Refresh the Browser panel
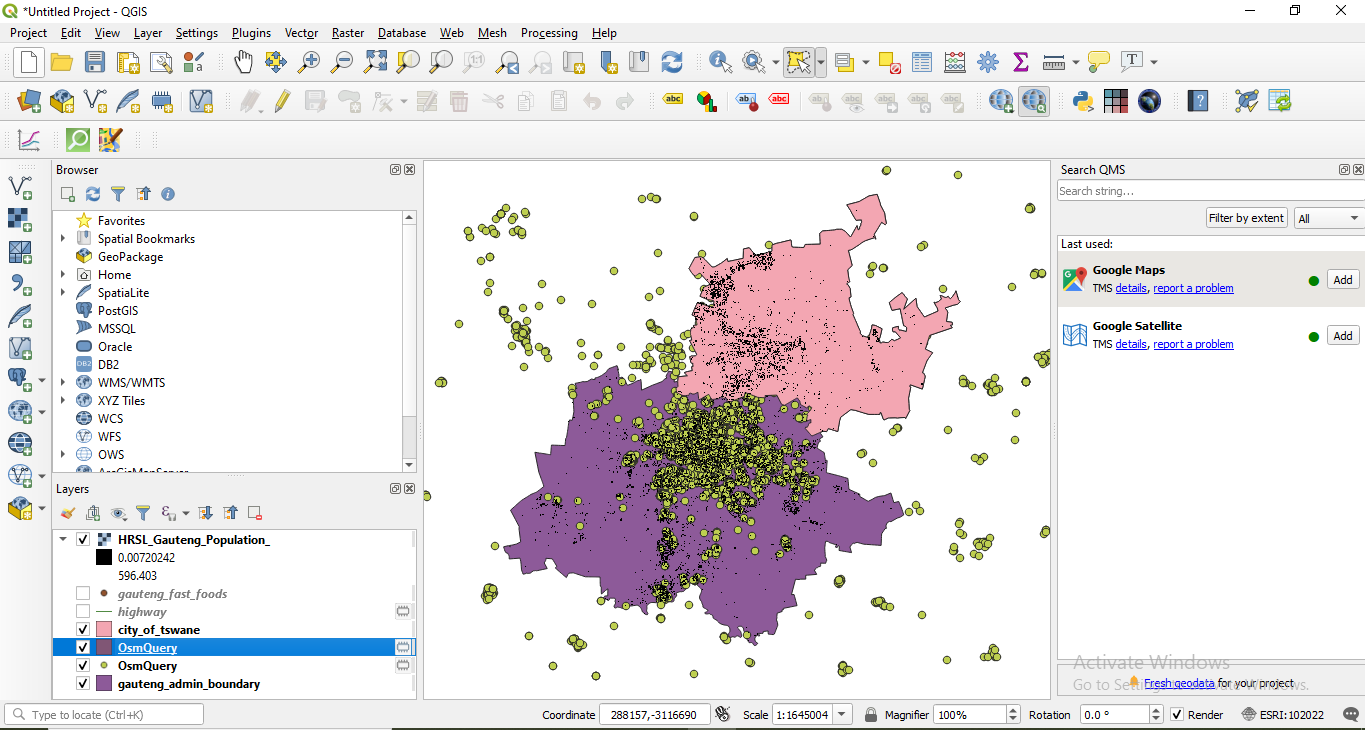This screenshot has width=1365, height=730. pyautogui.click(x=93, y=194)
